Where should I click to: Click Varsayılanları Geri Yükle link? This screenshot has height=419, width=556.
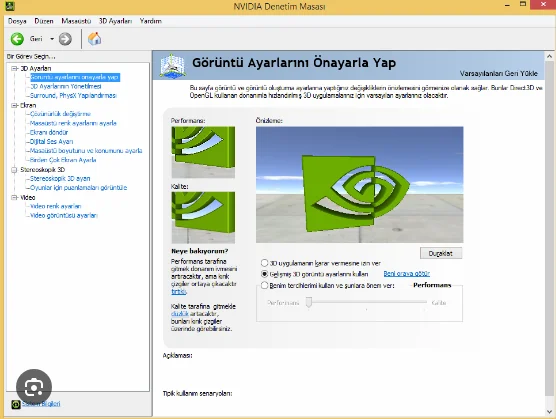pyautogui.click(x=499, y=73)
